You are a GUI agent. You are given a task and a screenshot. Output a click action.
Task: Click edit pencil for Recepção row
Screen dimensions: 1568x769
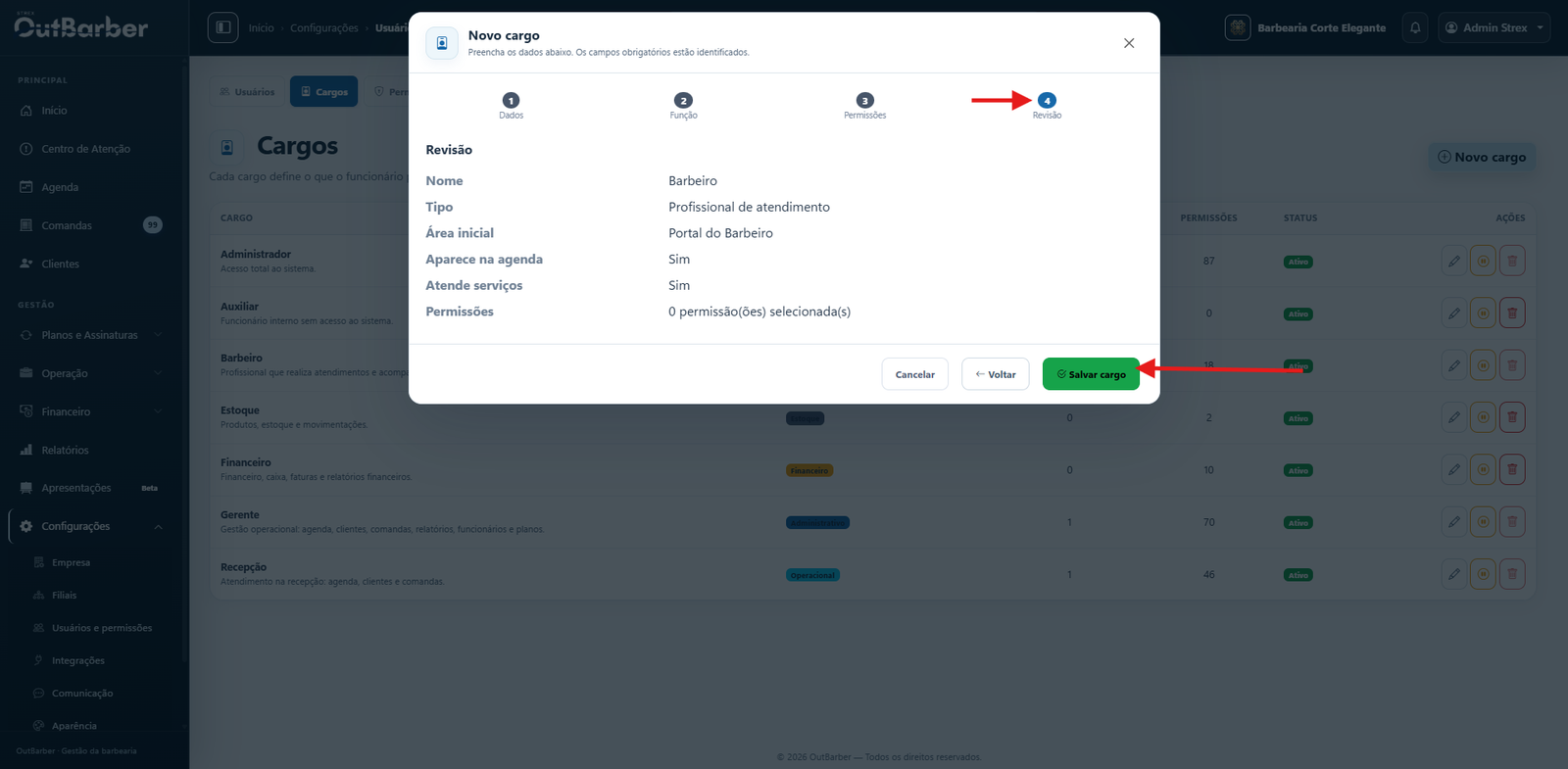1454,574
